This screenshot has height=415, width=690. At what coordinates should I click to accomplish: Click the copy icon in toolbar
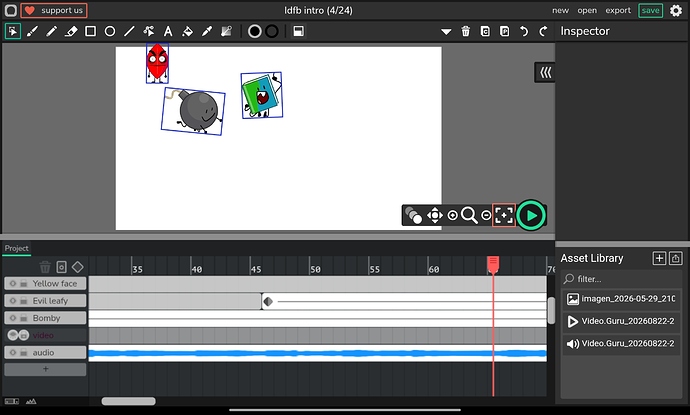[485, 31]
